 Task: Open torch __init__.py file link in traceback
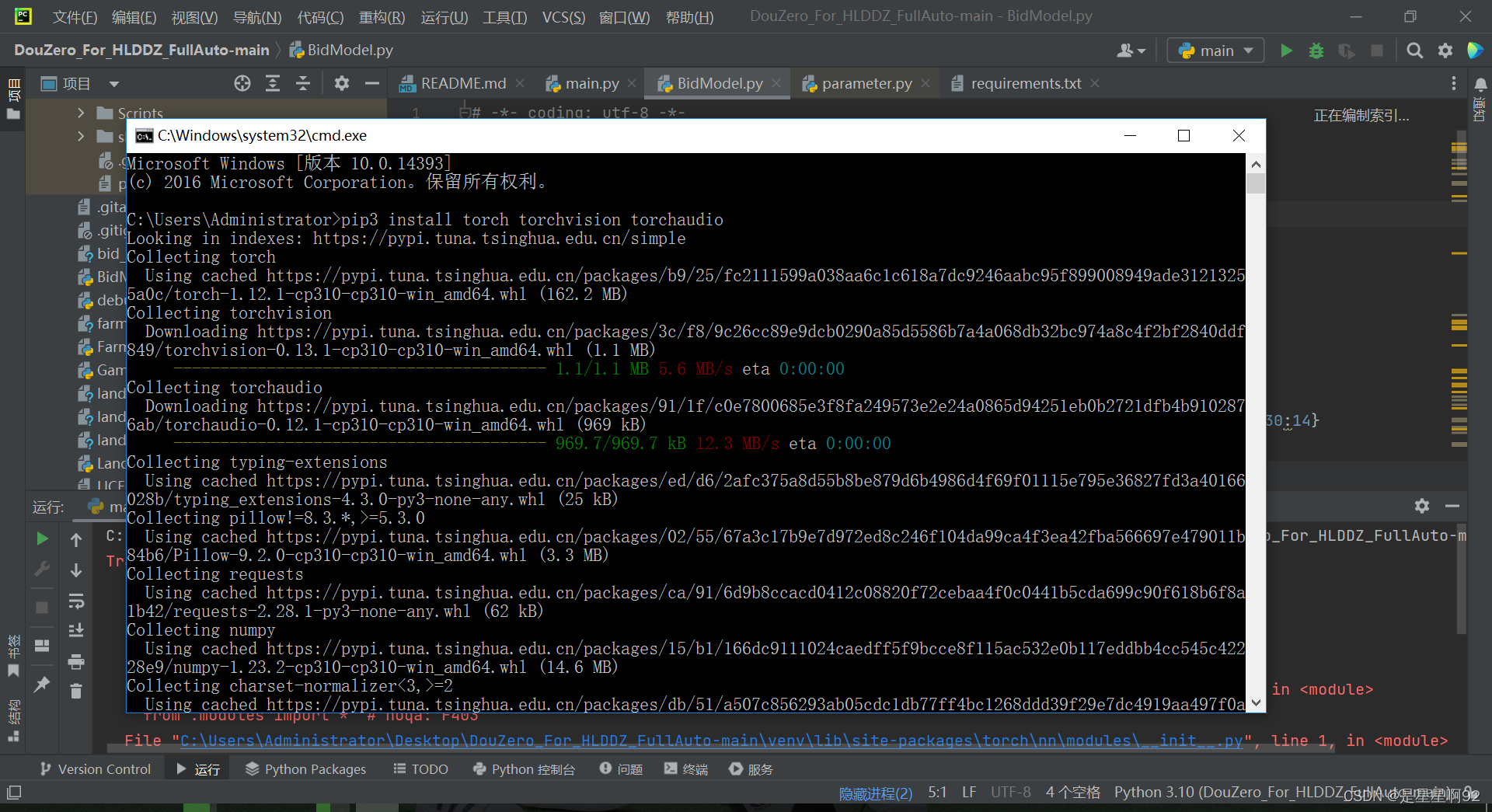pos(711,741)
